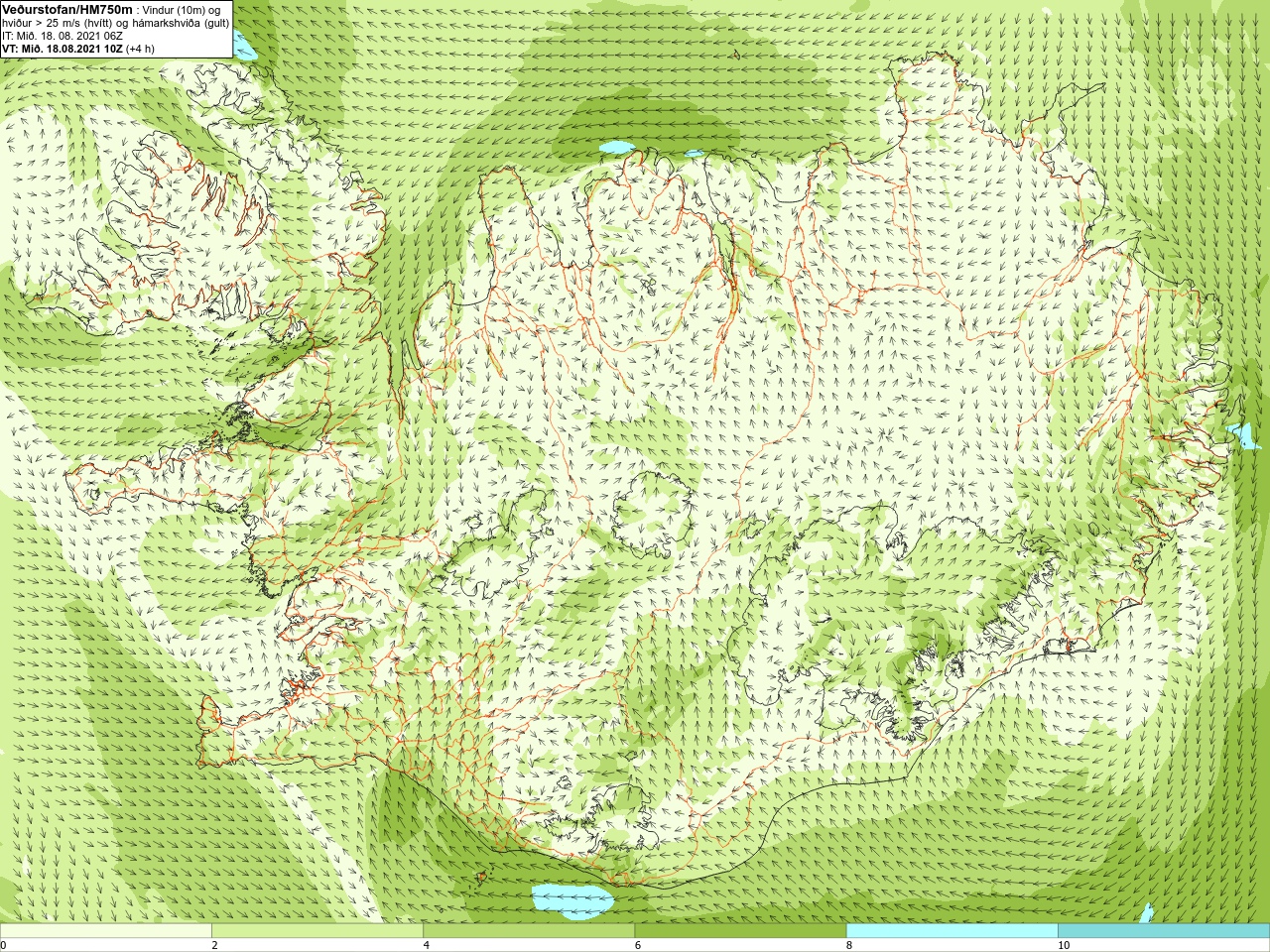Click the scale label '2'

(x=214, y=945)
